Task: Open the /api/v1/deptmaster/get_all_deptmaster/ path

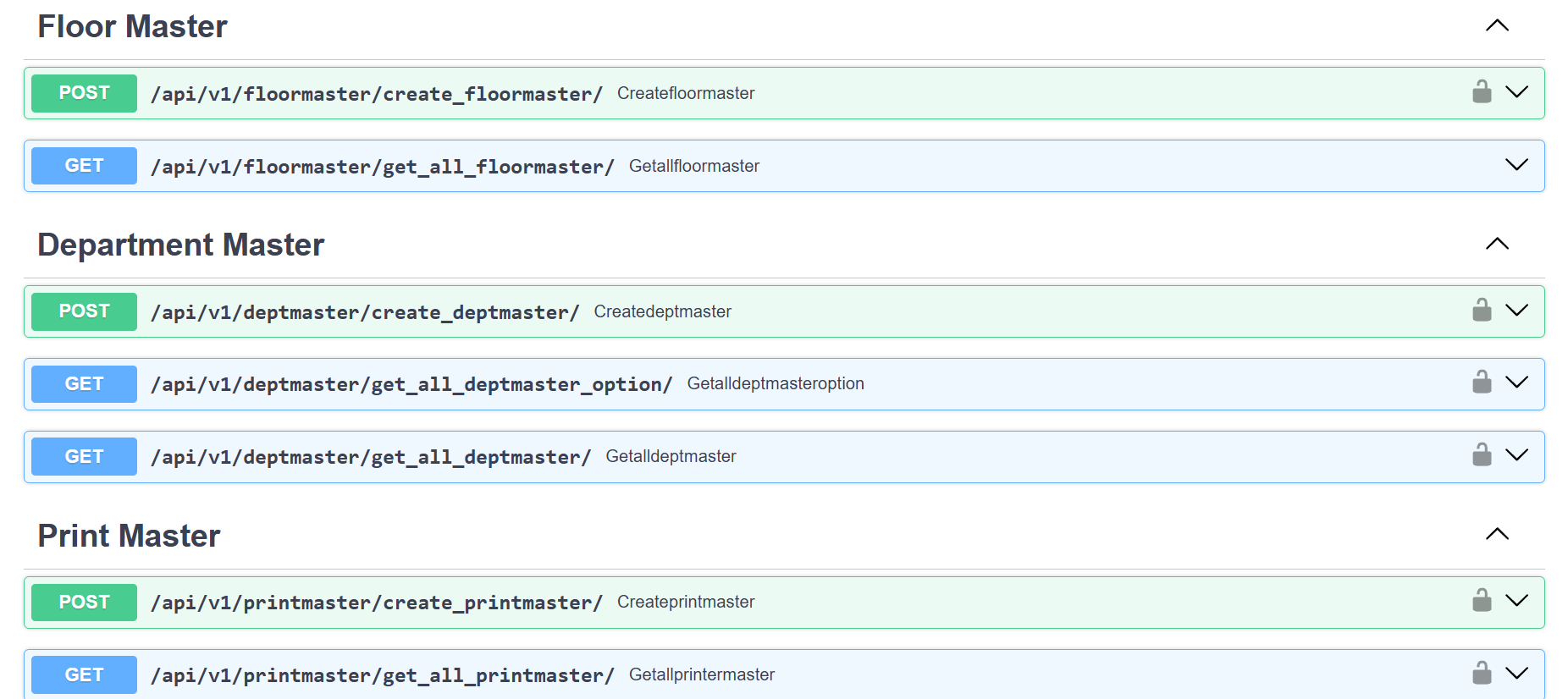Action: [370, 457]
